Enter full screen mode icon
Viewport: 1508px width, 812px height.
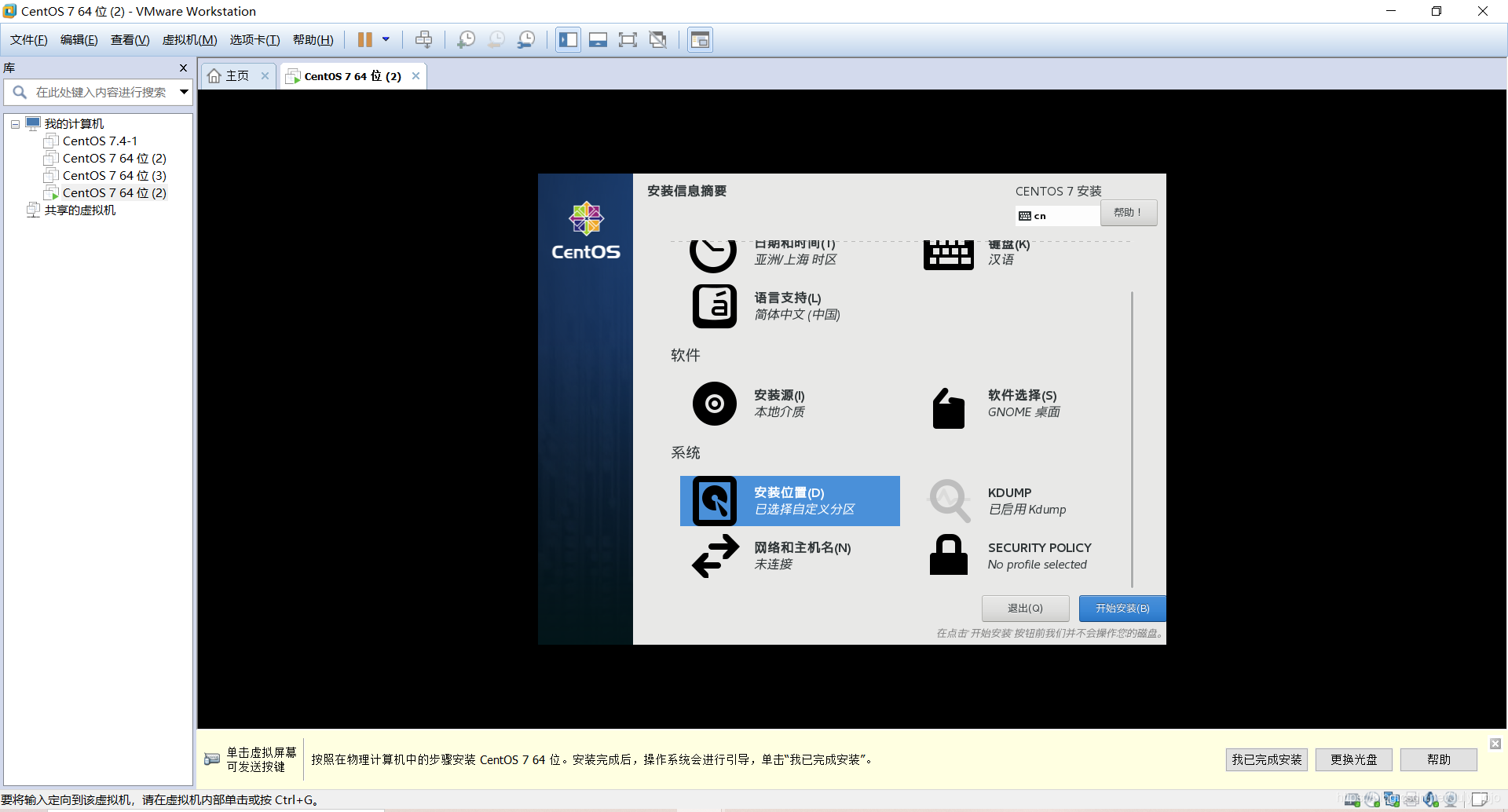coord(628,39)
